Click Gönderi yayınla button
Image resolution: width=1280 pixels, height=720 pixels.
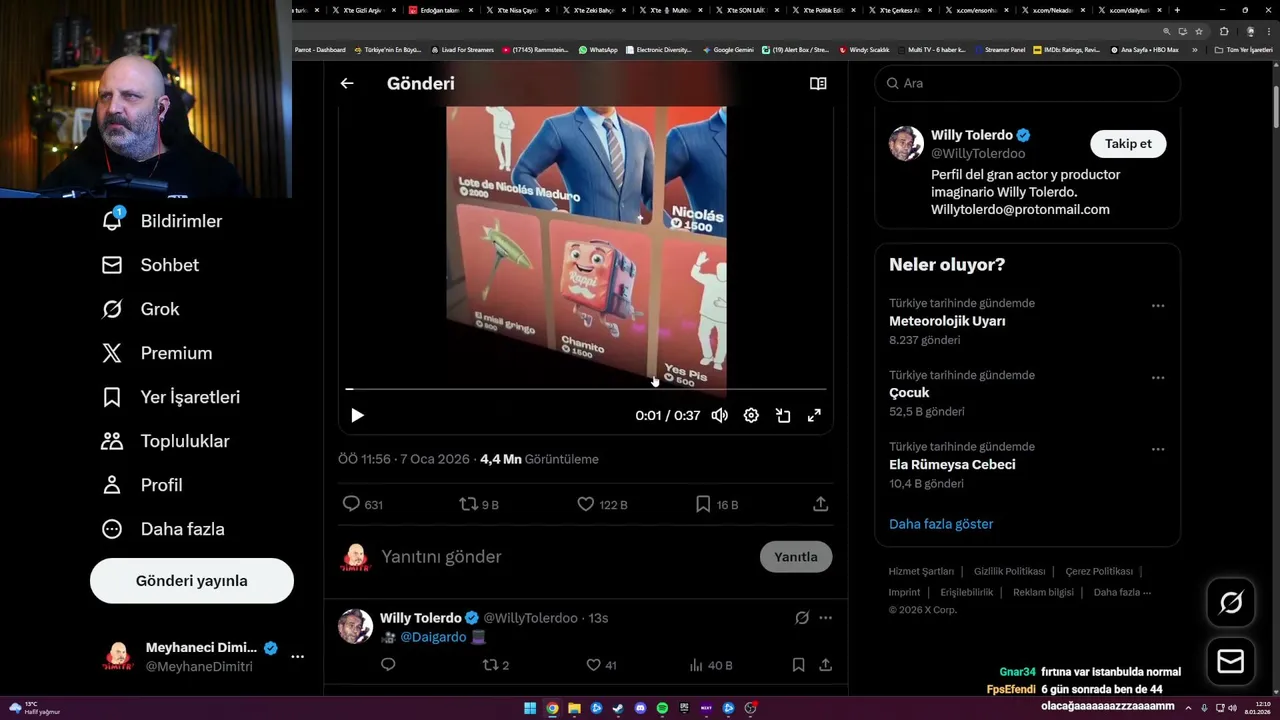point(192,581)
